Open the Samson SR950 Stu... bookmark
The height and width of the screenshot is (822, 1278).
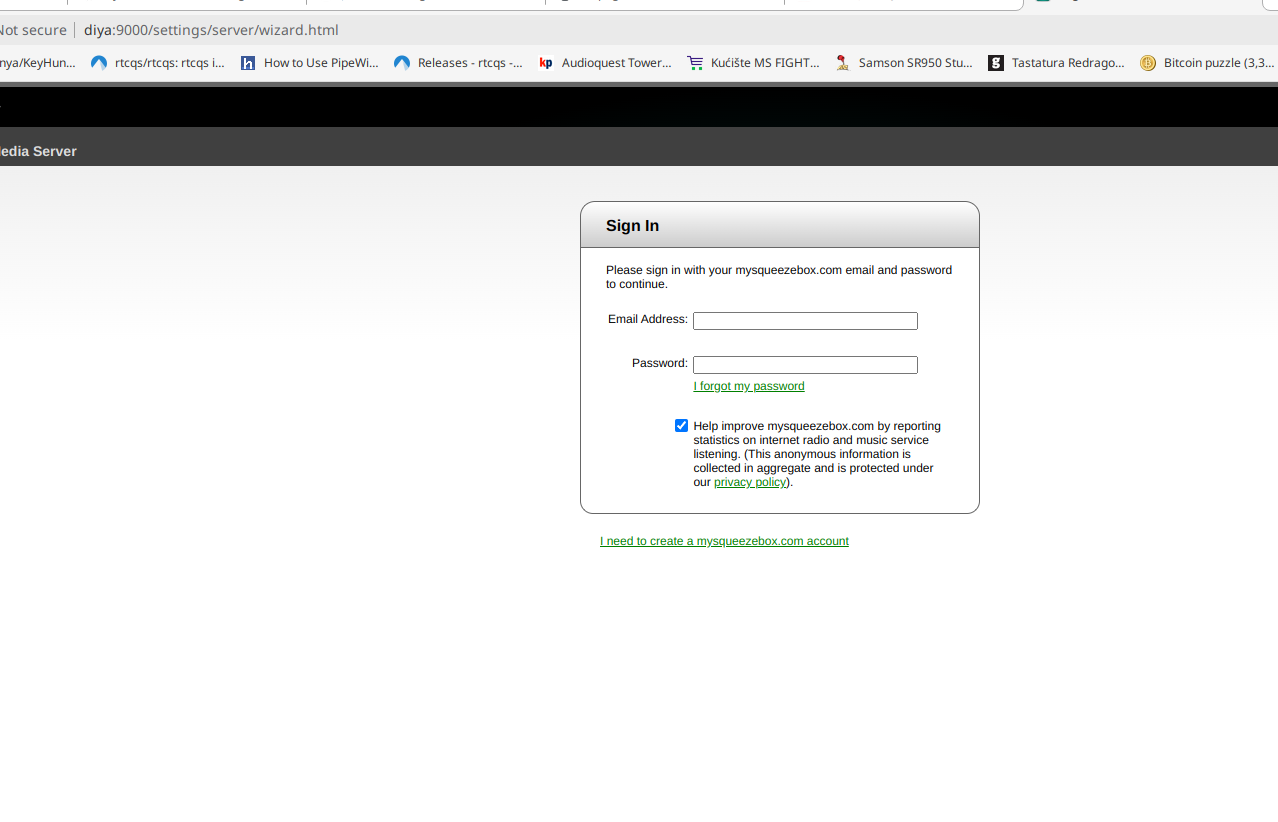(x=904, y=63)
